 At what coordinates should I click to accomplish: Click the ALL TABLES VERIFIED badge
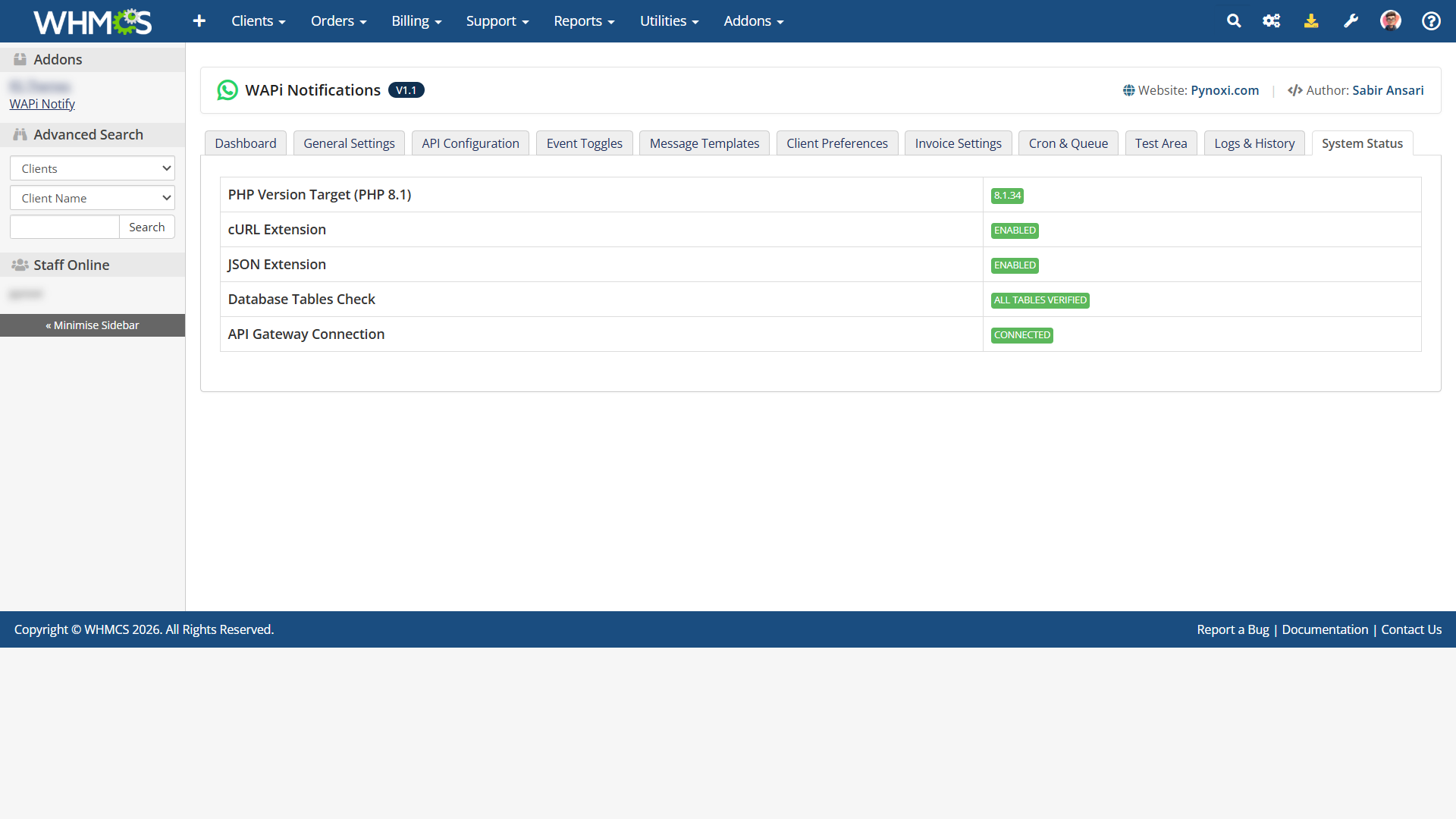1040,300
